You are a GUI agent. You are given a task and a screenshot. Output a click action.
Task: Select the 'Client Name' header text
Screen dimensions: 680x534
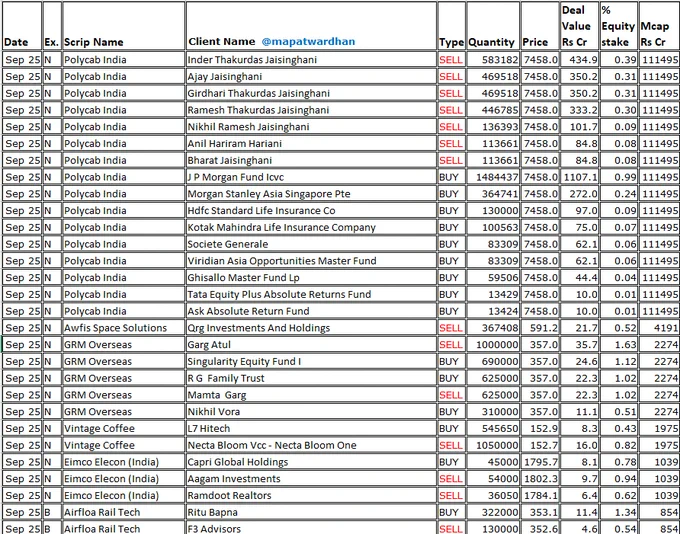(222, 42)
